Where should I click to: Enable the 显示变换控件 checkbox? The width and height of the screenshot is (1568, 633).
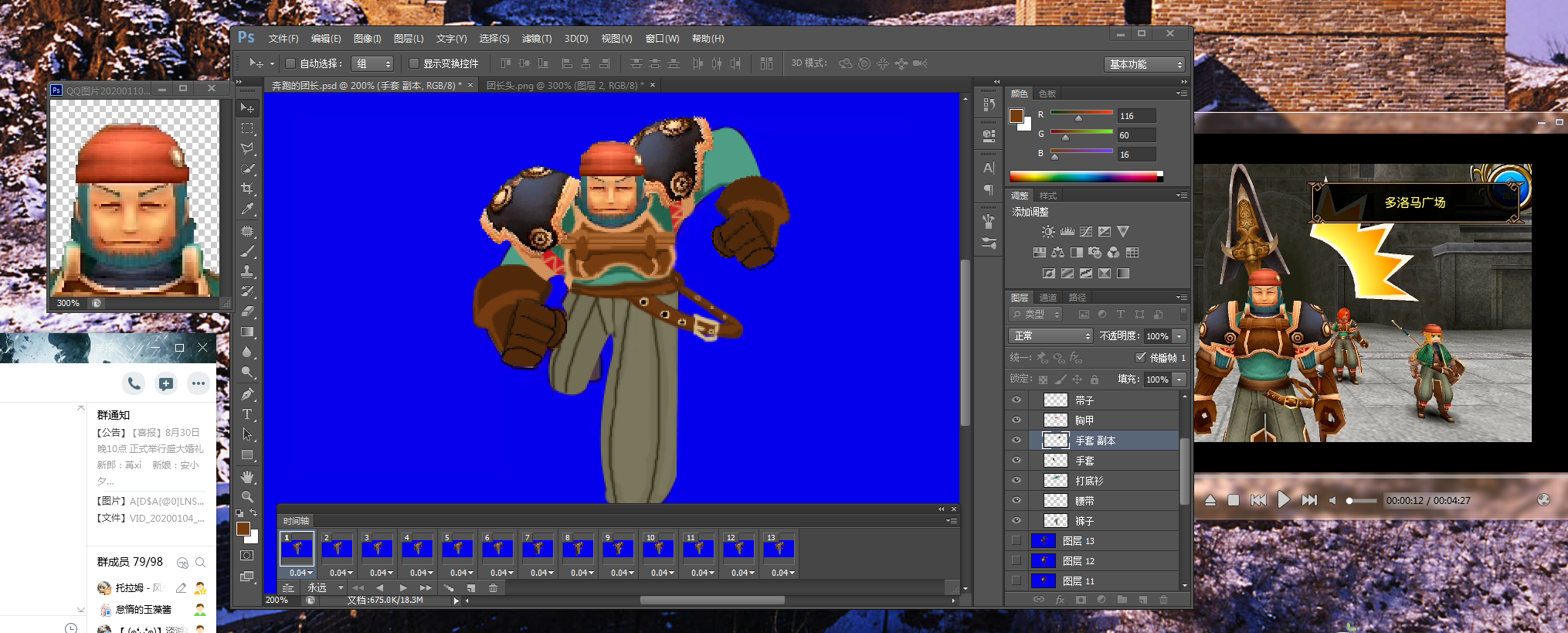coord(413,63)
